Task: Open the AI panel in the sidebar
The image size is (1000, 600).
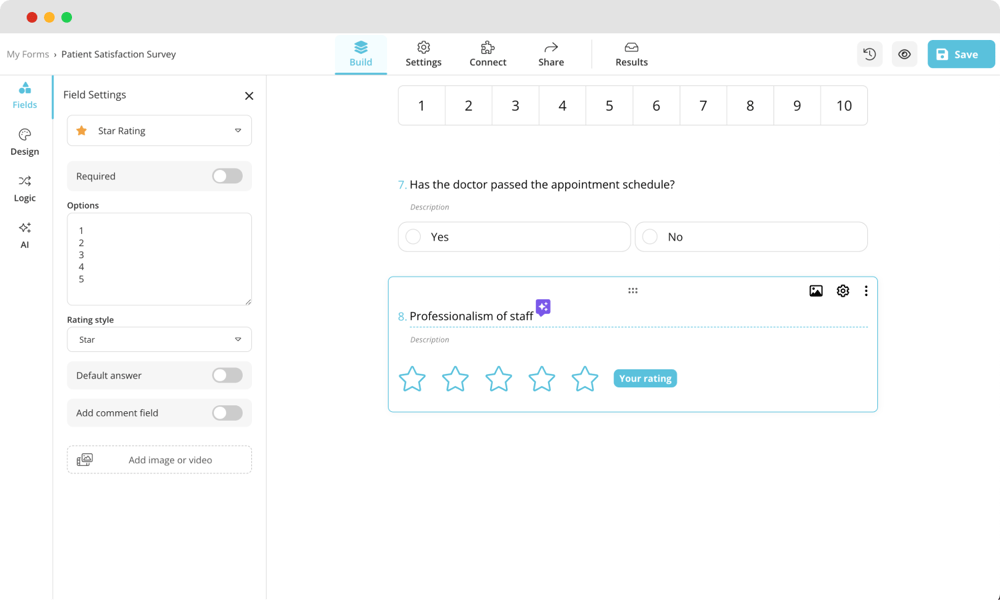Action: coord(24,234)
